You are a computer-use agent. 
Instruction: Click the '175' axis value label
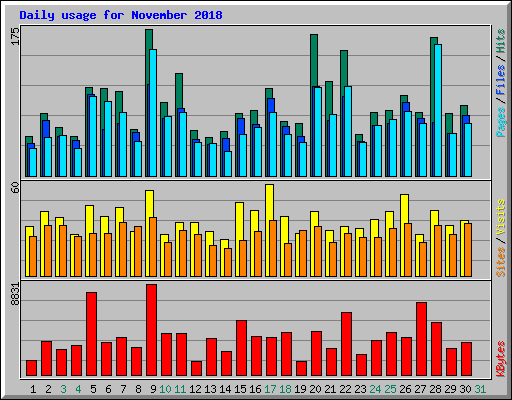[15, 36]
